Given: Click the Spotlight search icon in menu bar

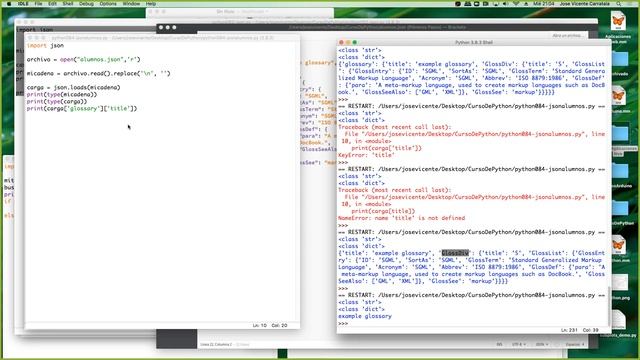Looking at the screenshot, I should (x=619, y=4).
